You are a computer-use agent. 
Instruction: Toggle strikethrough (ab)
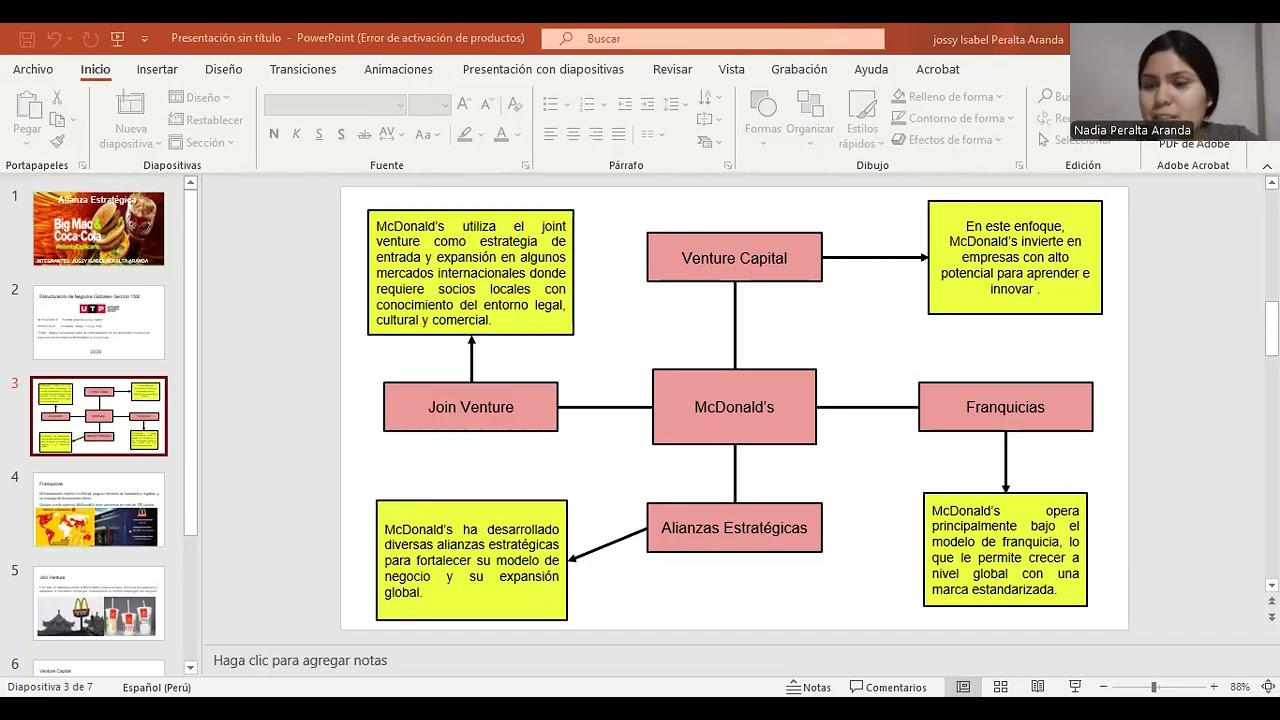(365, 134)
